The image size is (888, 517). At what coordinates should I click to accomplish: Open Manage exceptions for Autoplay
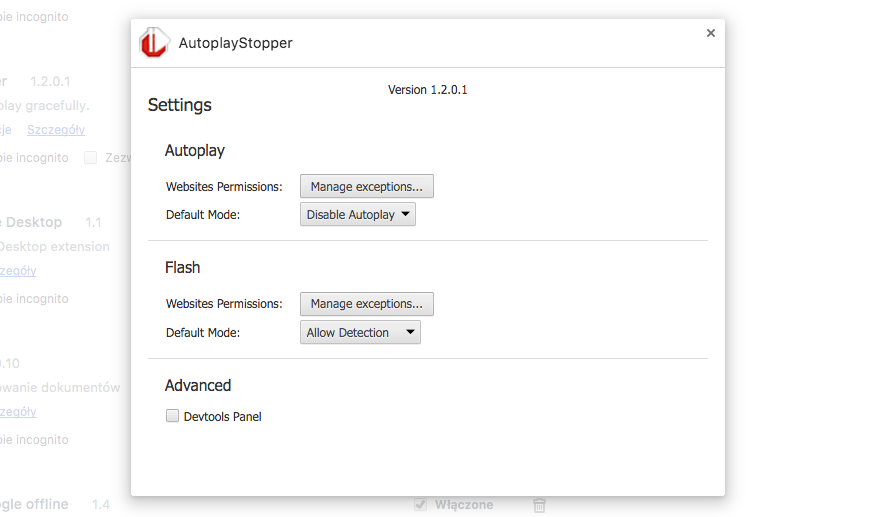click(366, 186)
